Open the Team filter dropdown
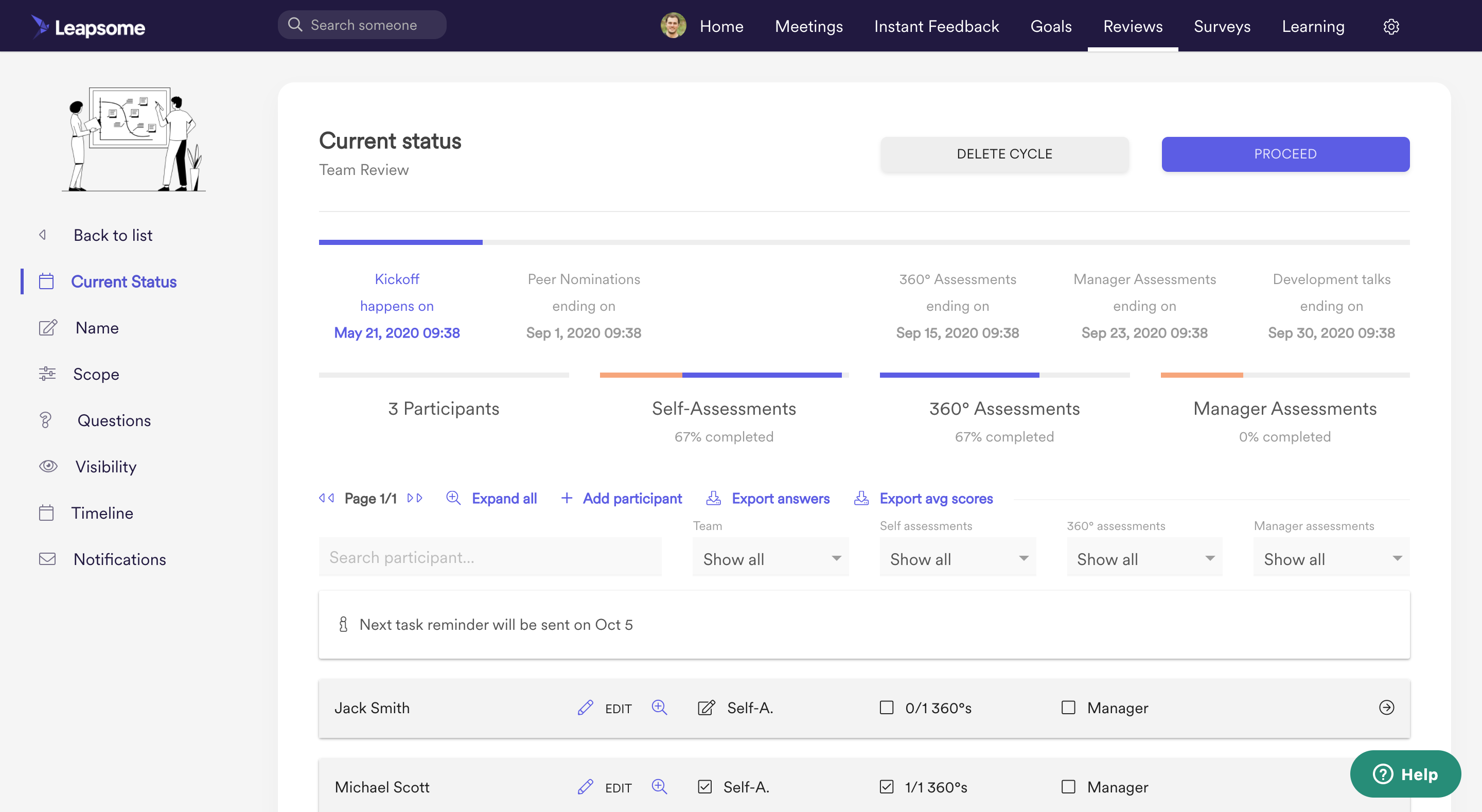Screen dimensions: 1482x812 click(x=770, y=558)
